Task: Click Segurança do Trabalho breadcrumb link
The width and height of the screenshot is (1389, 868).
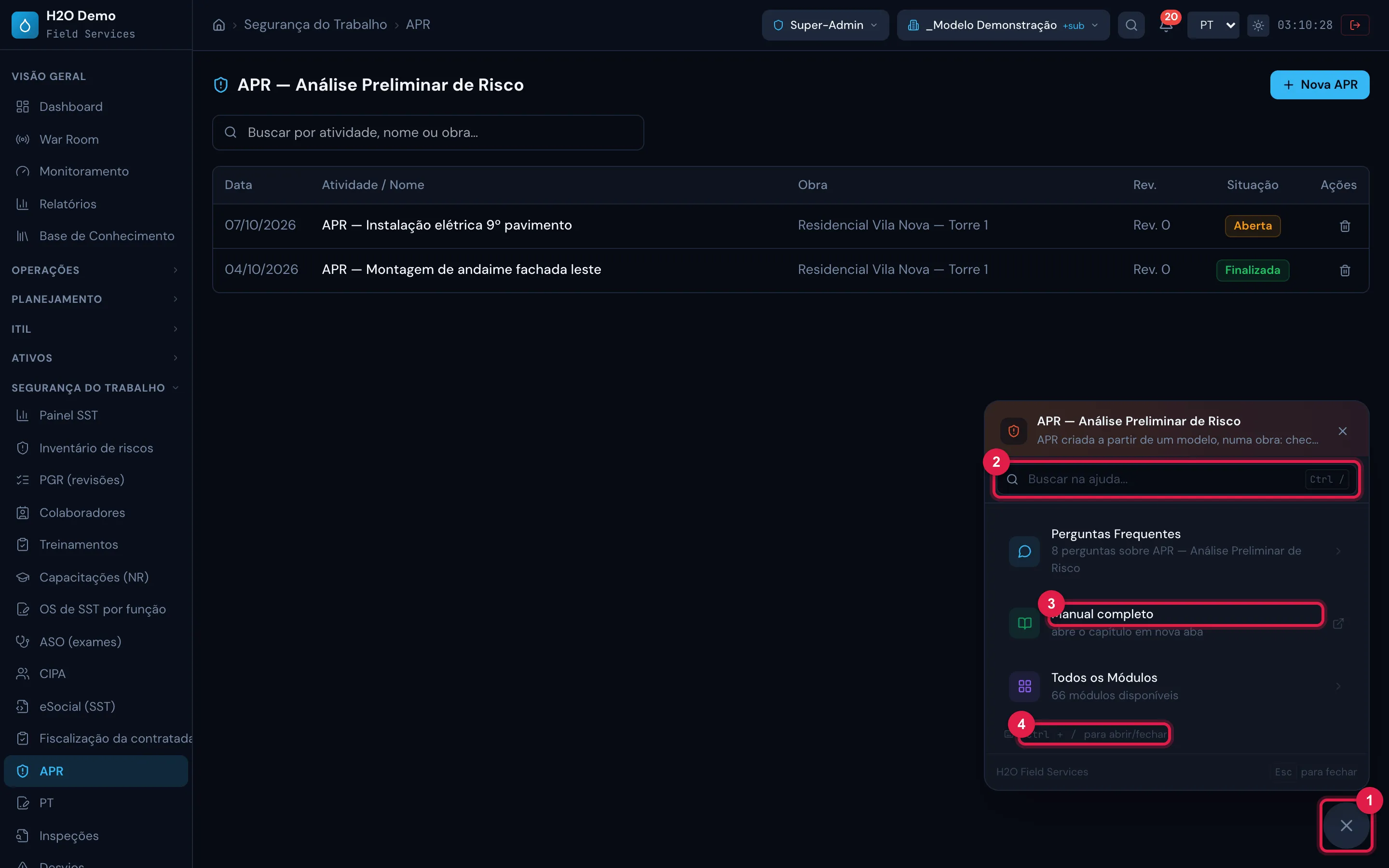Action: point(315,25)
